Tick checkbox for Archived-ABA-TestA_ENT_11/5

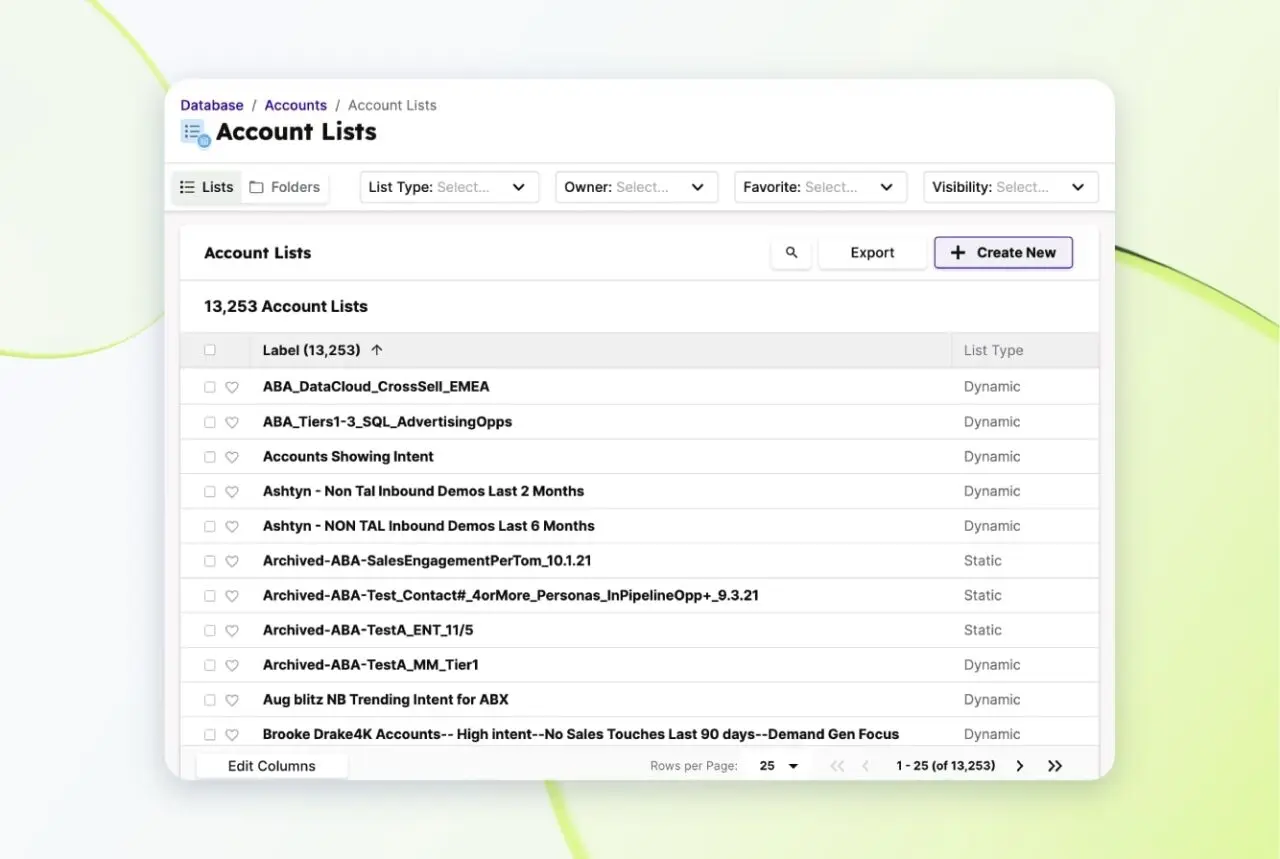point(210,631)
